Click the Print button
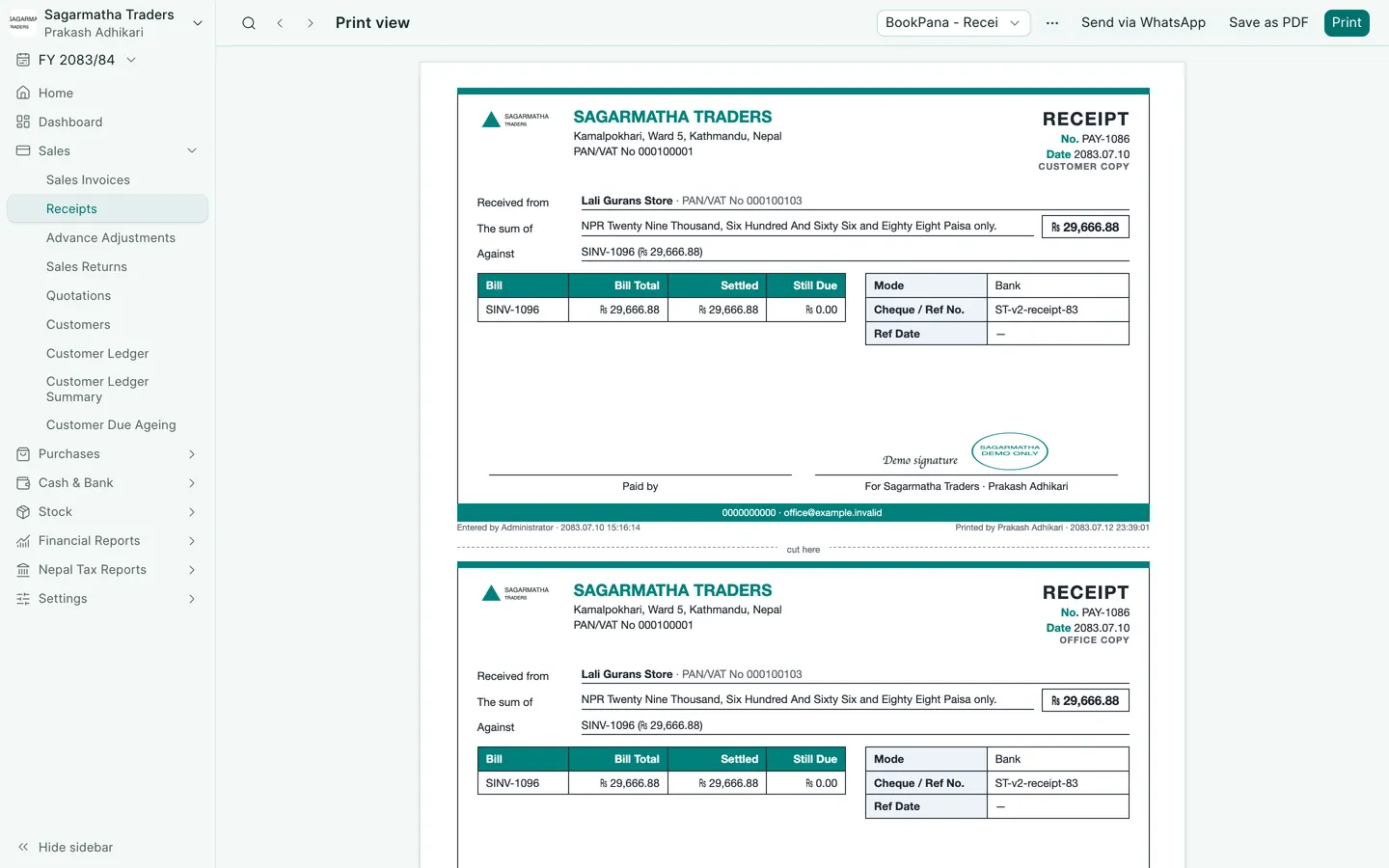 click(x=1347, y=23)
